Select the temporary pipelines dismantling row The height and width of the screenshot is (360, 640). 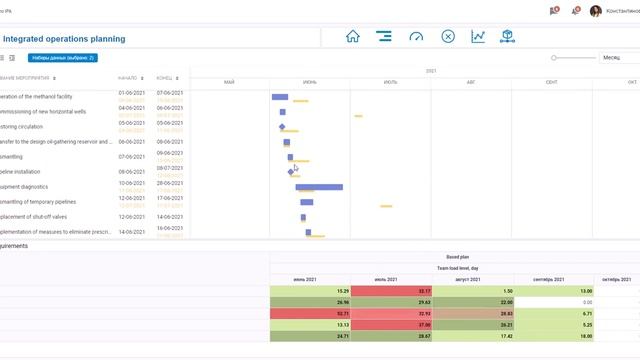point(94,202)
